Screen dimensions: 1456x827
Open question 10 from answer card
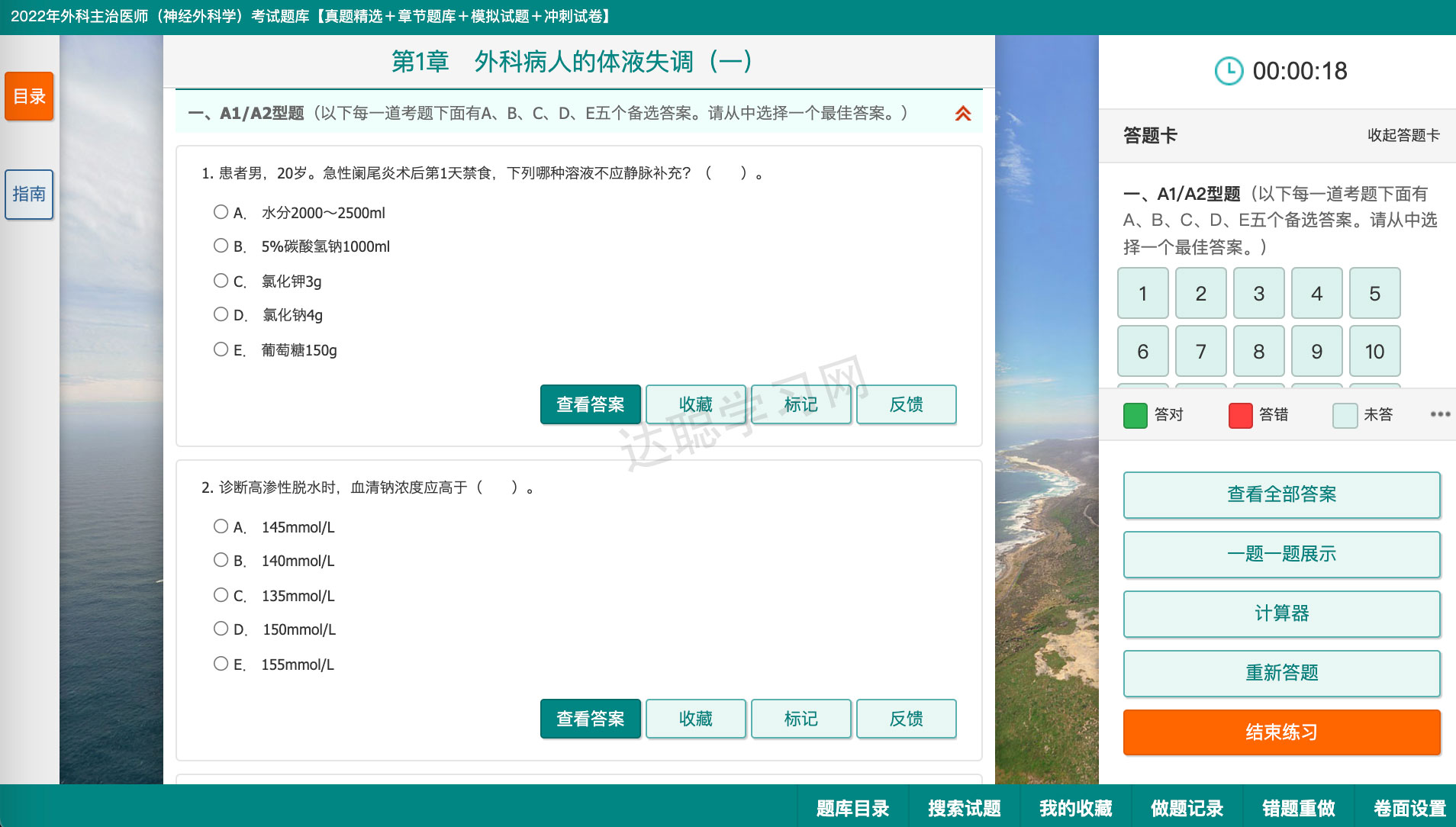coord(1375,352)
